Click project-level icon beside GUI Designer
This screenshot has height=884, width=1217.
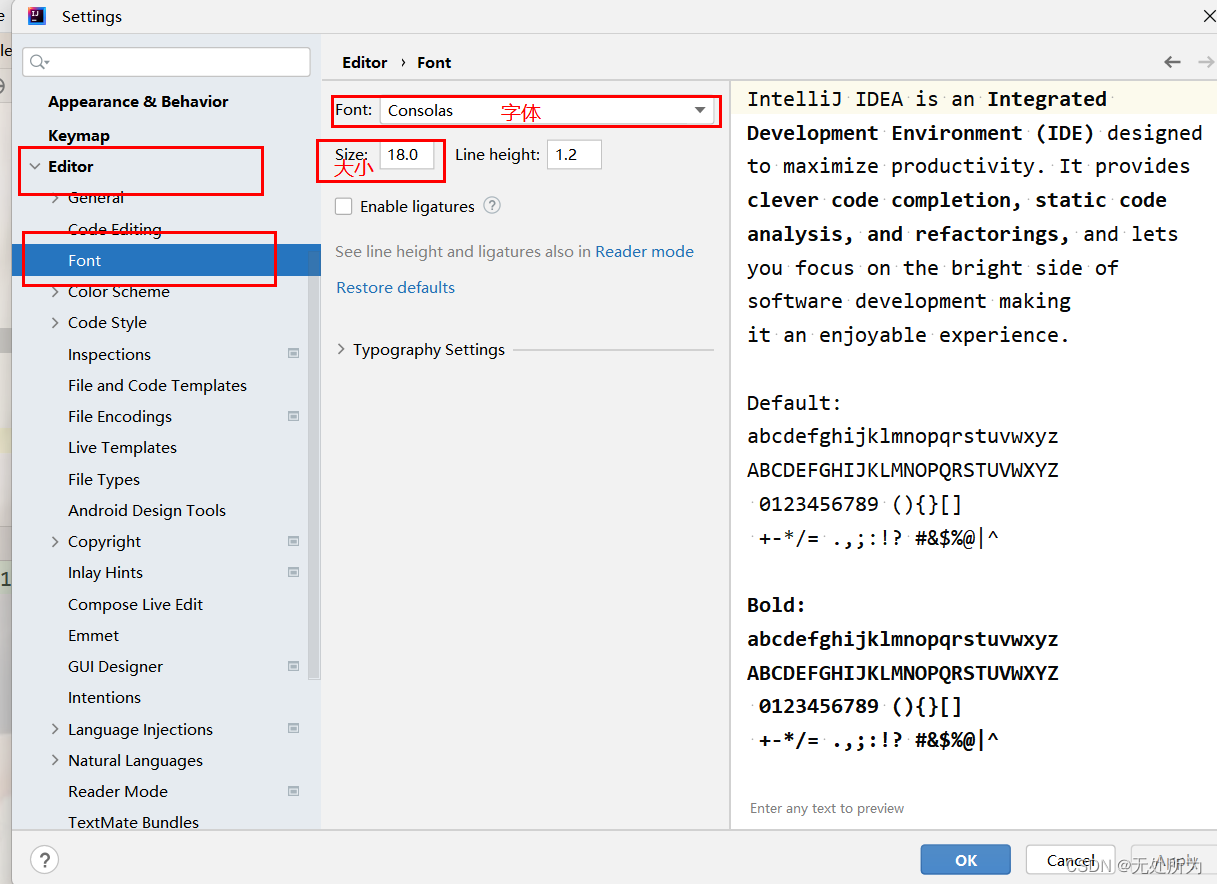293,666
